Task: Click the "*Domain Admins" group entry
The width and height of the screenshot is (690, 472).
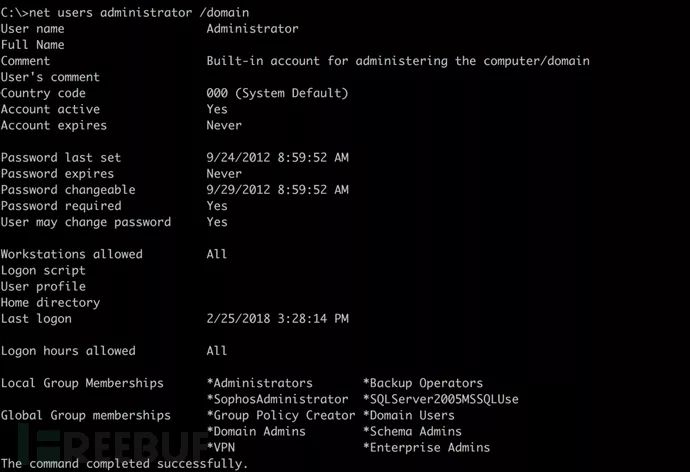Action: 256,431
